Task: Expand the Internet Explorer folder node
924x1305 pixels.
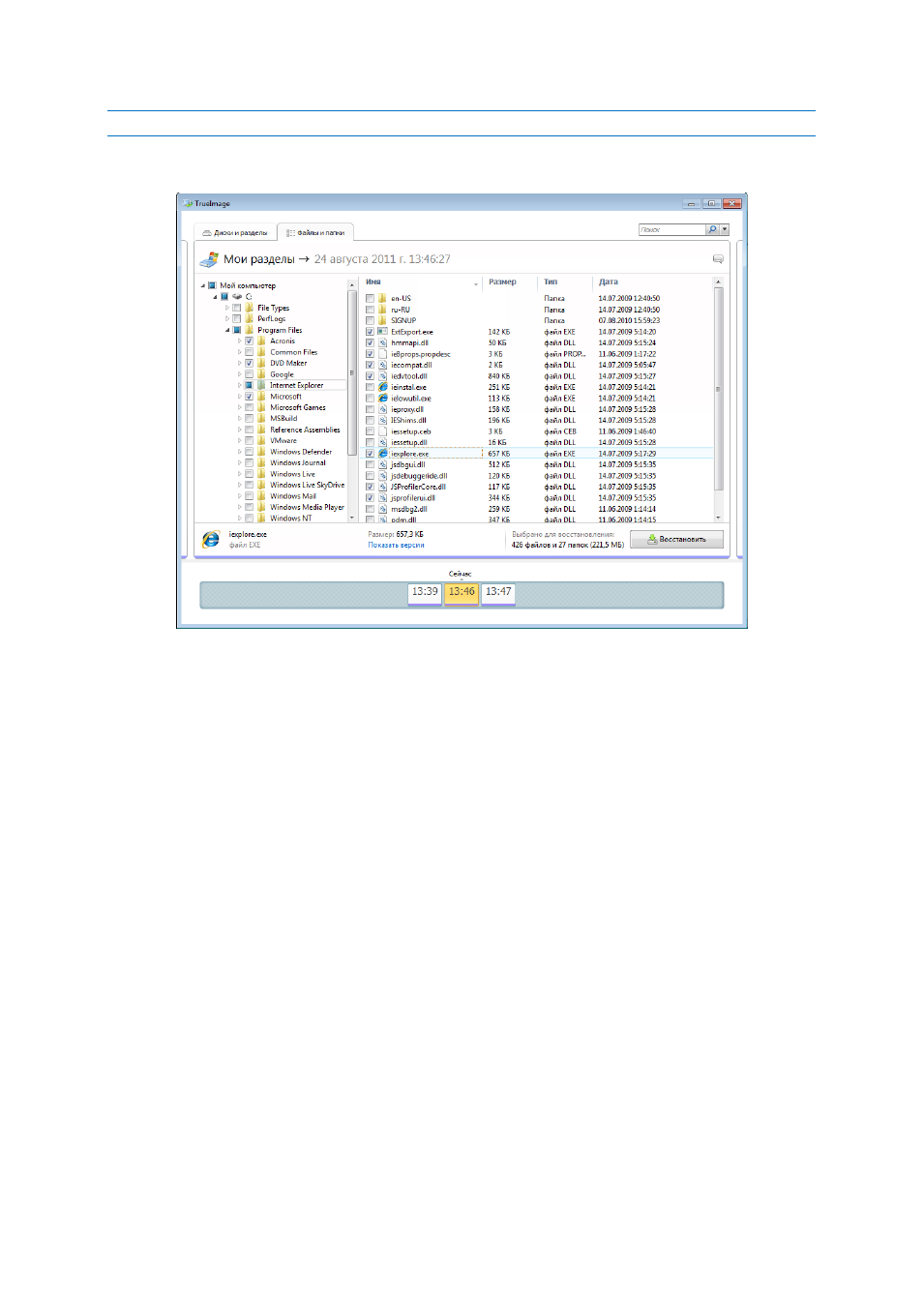Action: coord(240,386)
